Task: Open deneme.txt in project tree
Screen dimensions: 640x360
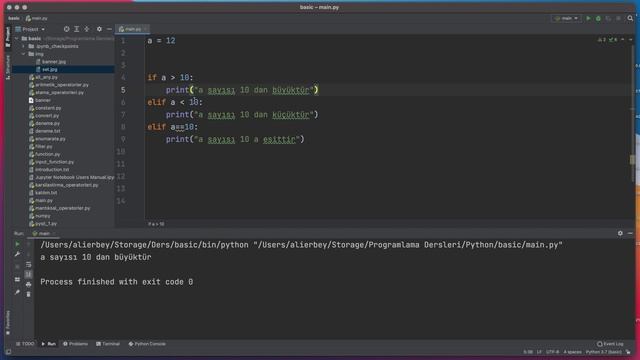Action: (x=47, y=131)
